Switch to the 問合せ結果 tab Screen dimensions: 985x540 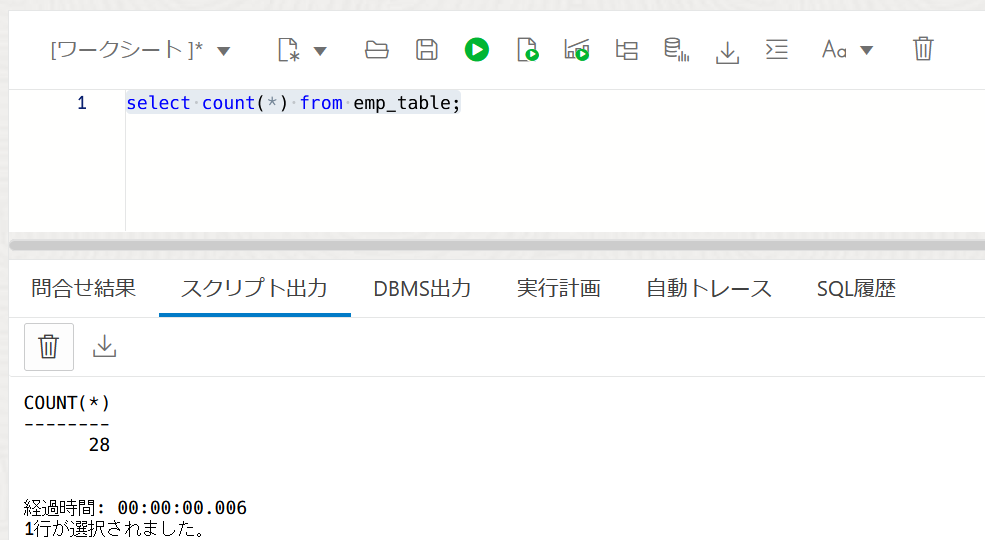tap(84, 288)
